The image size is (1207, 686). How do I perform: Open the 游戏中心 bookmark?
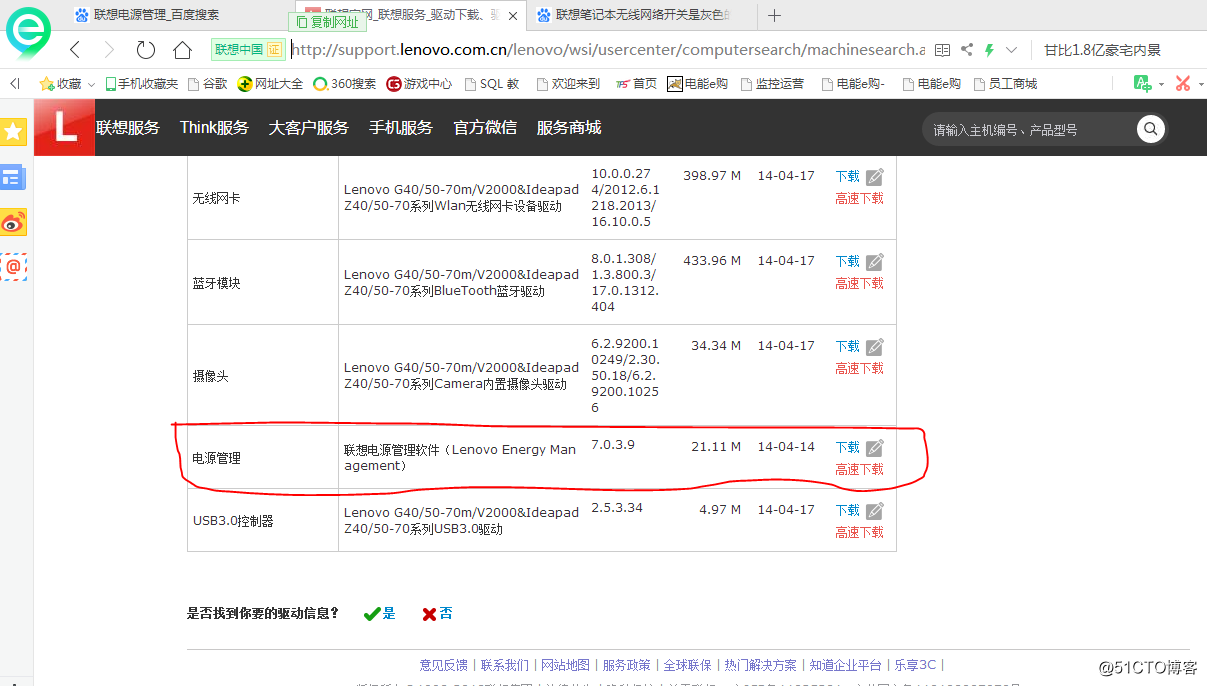tap(419, 84)
